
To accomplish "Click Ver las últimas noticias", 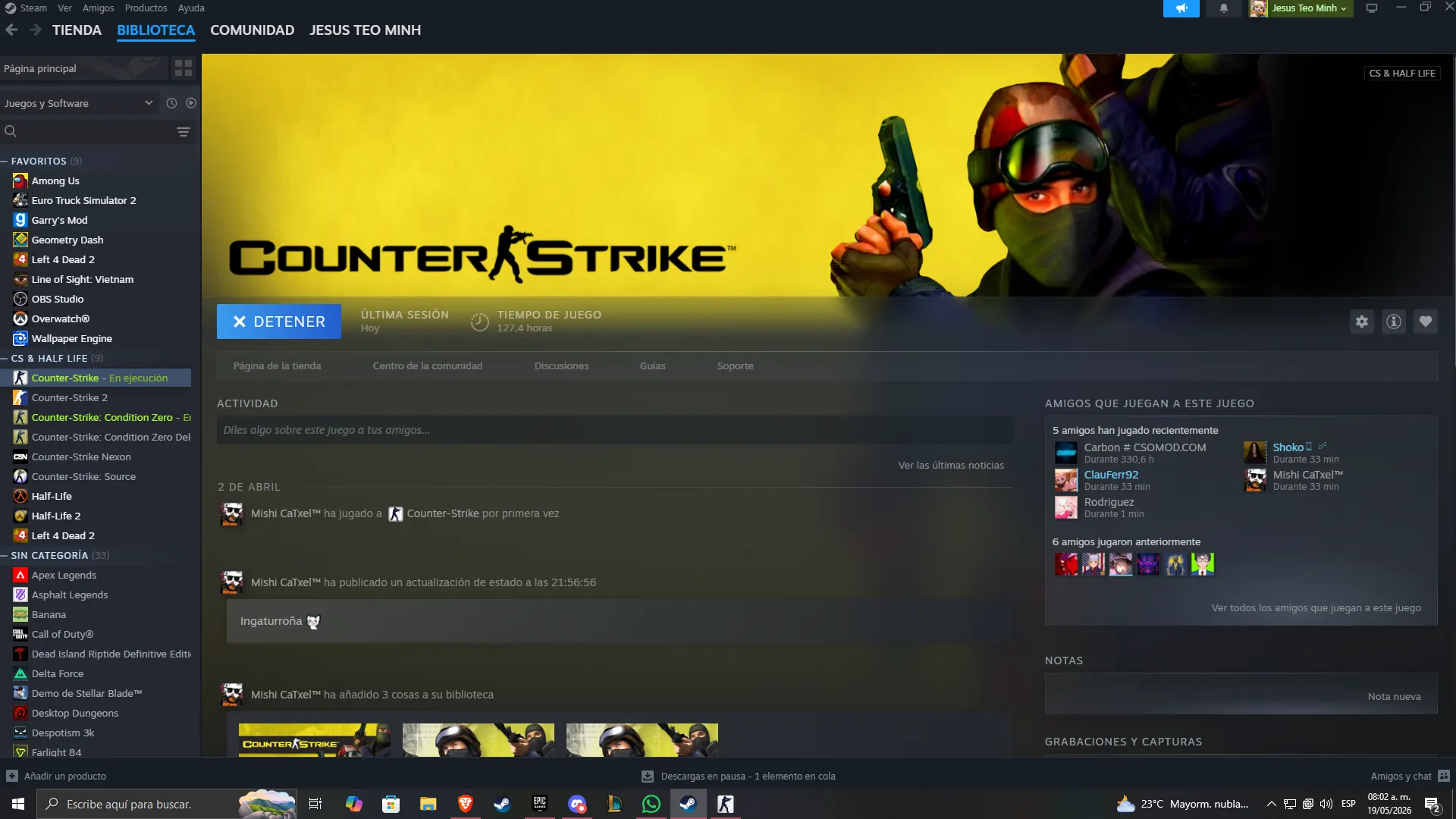I will [951, 465].
